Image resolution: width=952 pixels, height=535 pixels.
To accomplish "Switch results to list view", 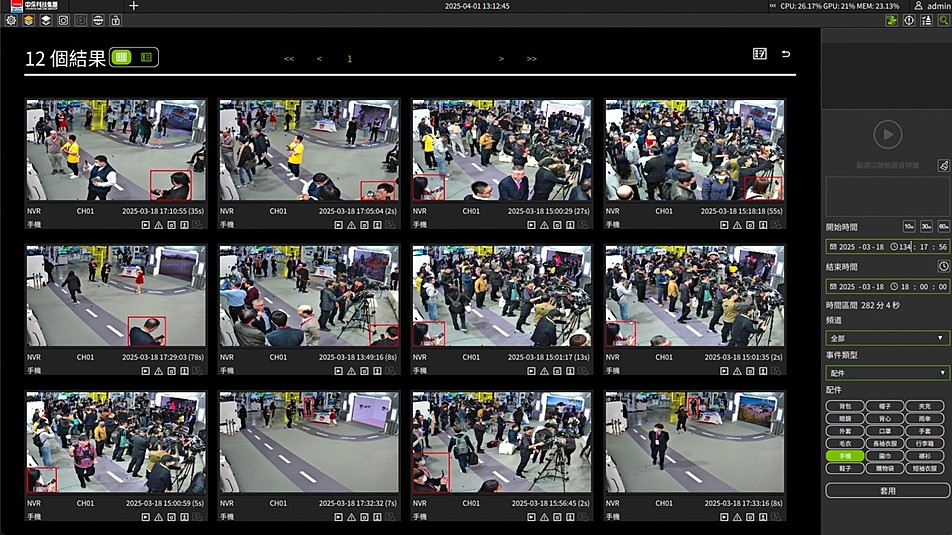I will (146, 58).
